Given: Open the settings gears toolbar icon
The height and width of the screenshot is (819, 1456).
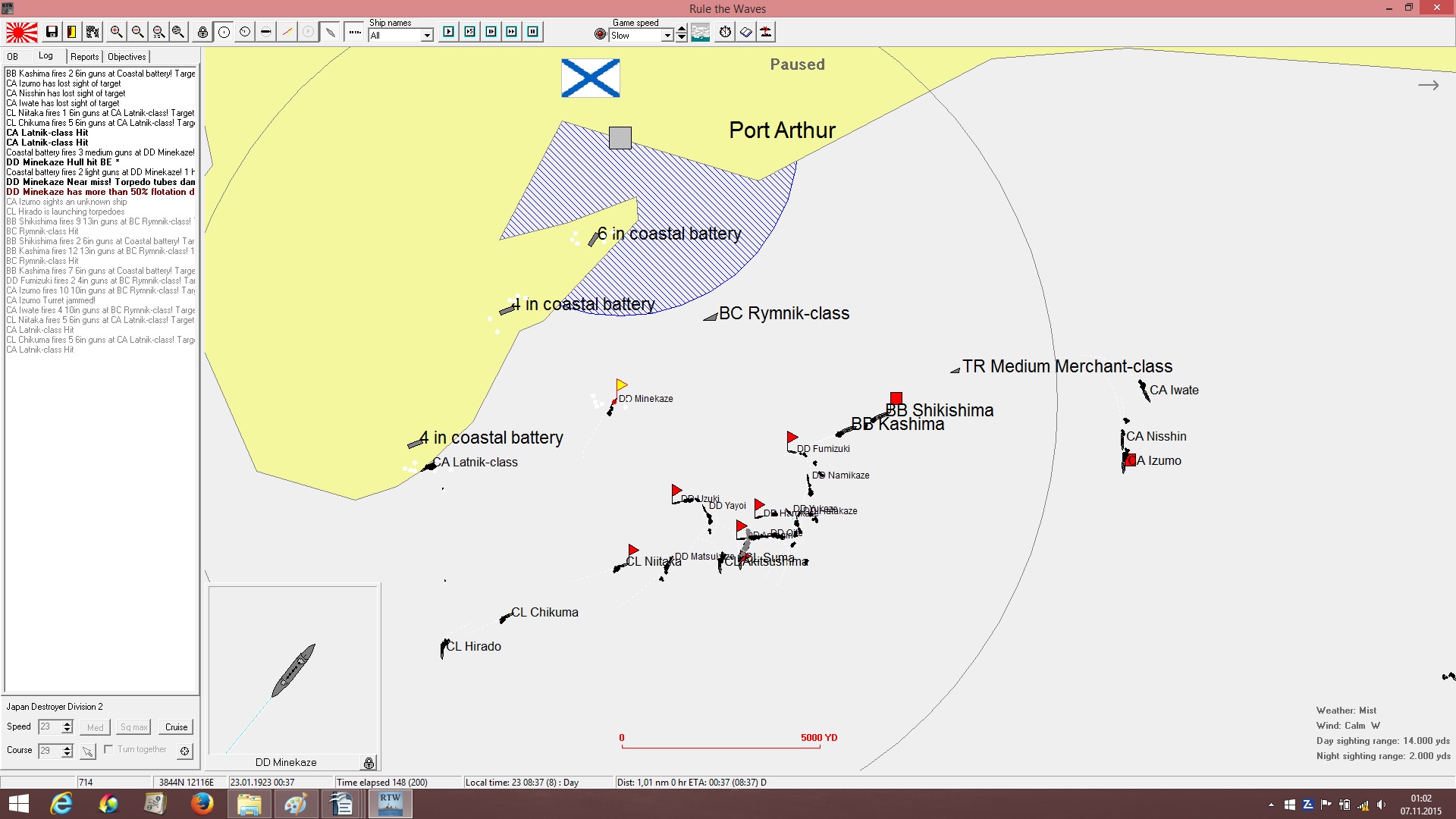Looking at the screenshot, I should click(93, 32).
